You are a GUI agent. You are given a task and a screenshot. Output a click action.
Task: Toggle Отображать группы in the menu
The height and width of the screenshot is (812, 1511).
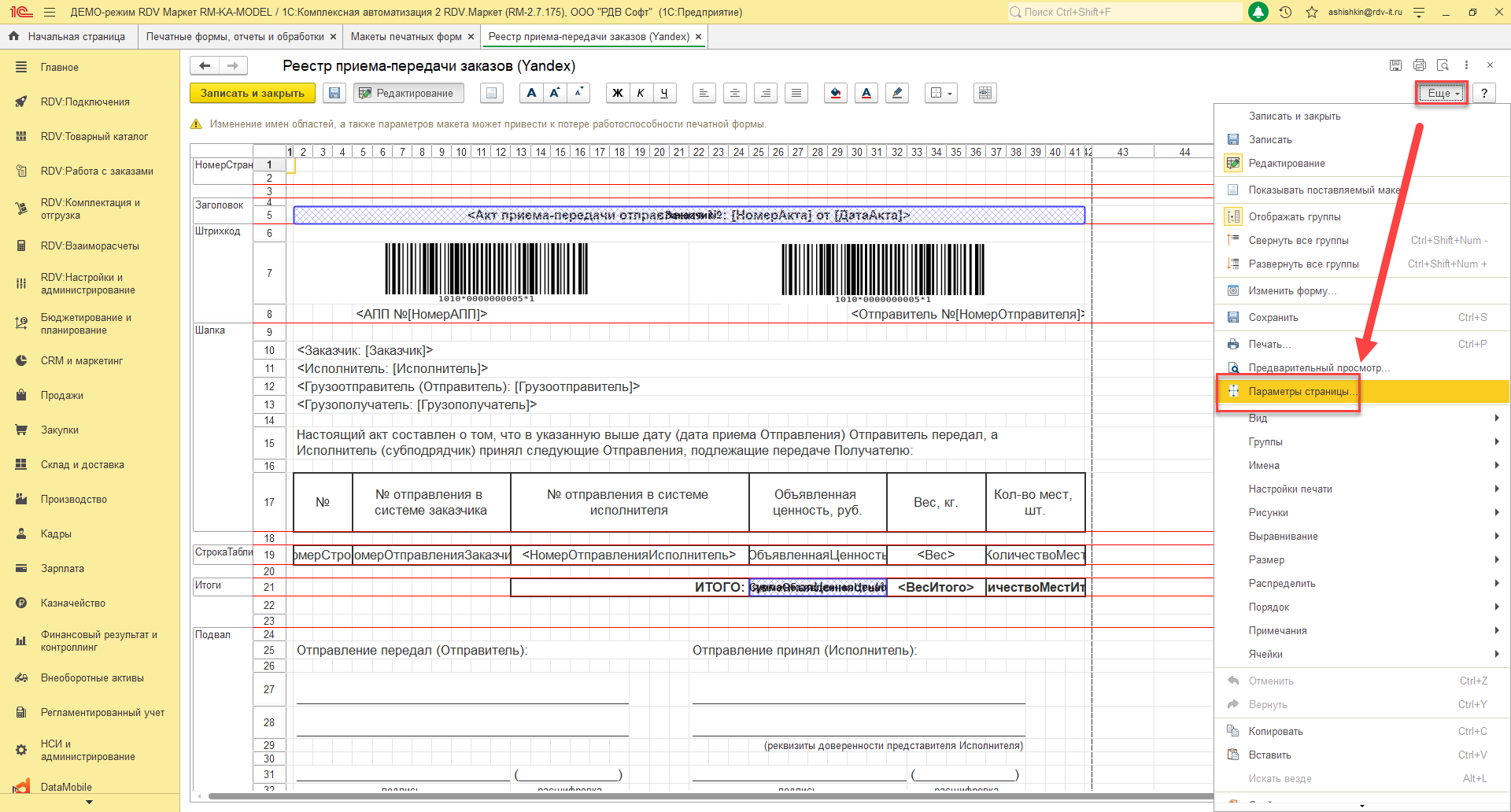pyautogui.click(x=1295, y=216)
